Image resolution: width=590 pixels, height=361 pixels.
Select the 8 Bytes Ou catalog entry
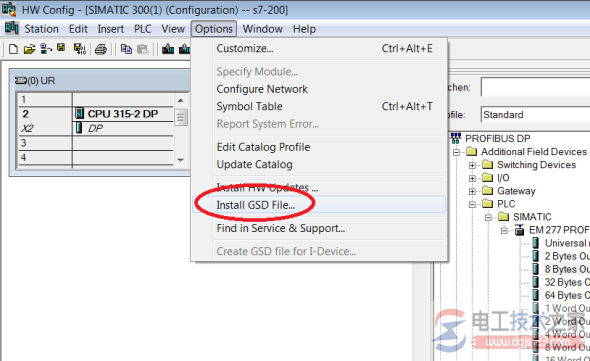click(566, 269)
